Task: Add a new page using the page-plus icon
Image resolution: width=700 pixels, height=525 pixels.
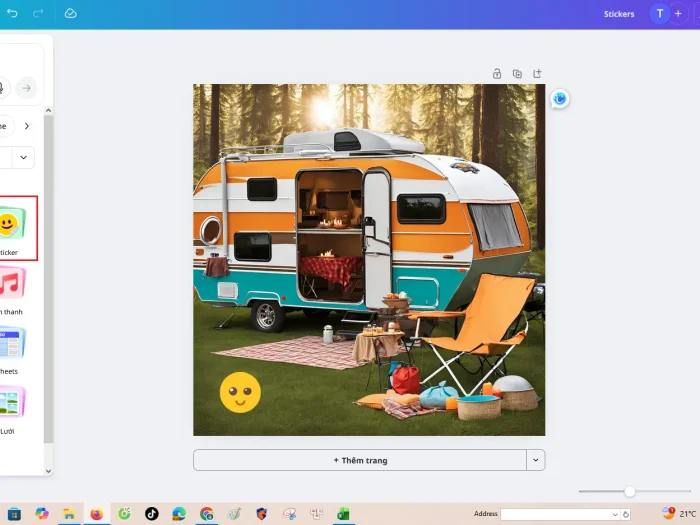Action: point(537,74)
